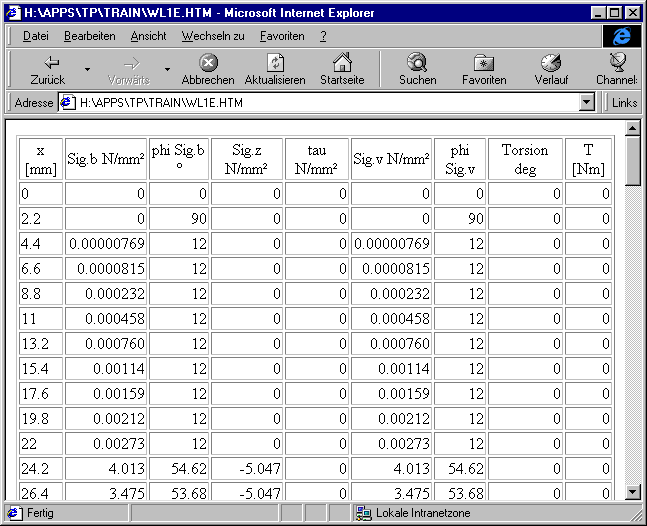Show history via Verlauf icon
The height and width of the screenshot is (526, 647).
[551, 63]
